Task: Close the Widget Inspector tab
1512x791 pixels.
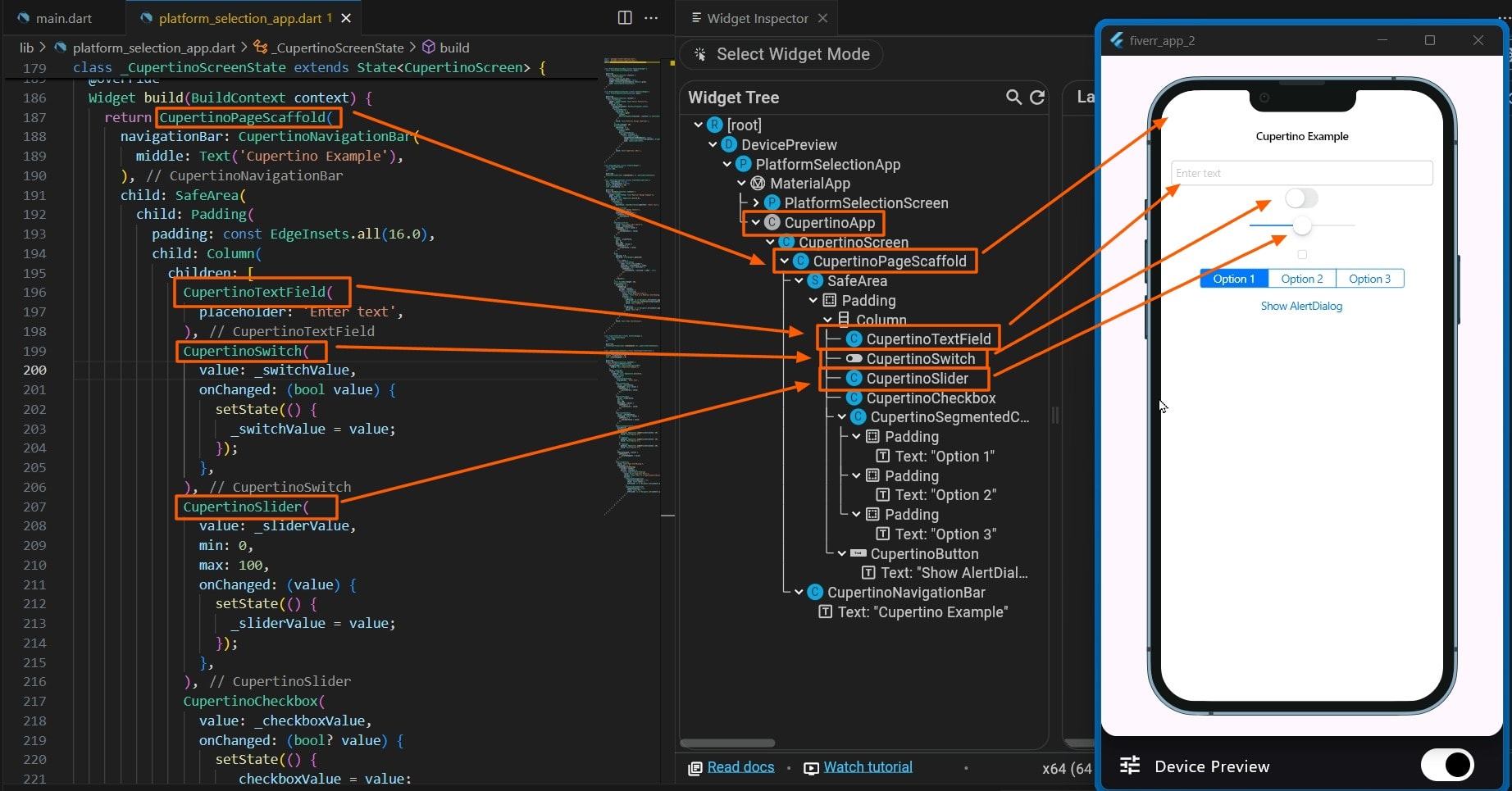Action: (822, 18)
